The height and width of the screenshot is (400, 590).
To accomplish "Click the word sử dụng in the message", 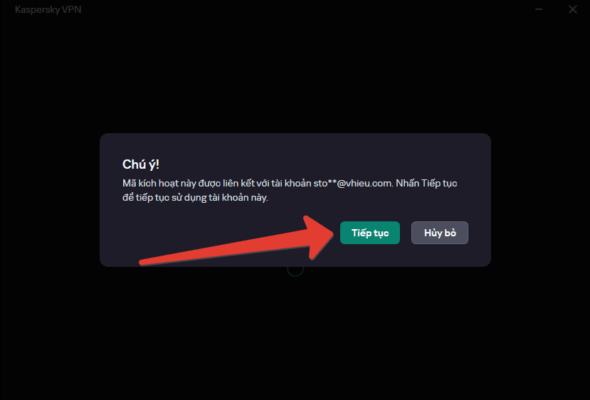I will (x=189, y=198).
